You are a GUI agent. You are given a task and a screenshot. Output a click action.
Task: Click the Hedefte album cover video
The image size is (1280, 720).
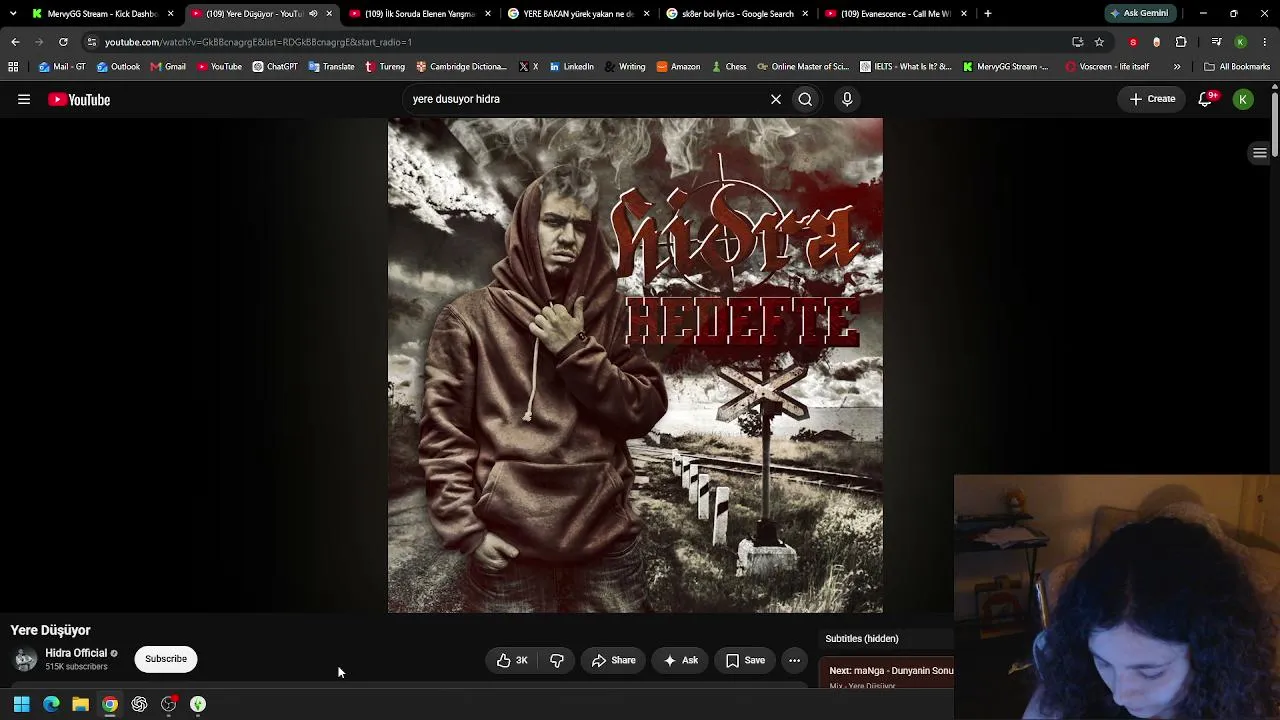click(635, 365)
